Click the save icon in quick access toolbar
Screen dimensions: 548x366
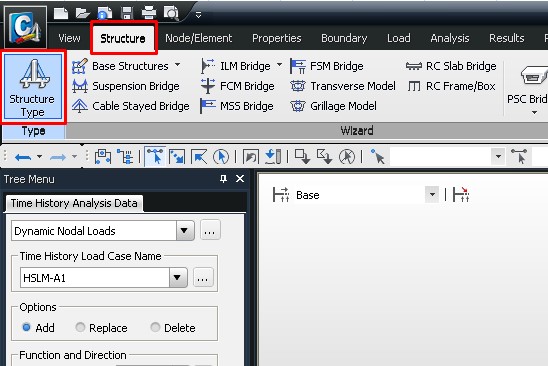[x=127, y=13]
